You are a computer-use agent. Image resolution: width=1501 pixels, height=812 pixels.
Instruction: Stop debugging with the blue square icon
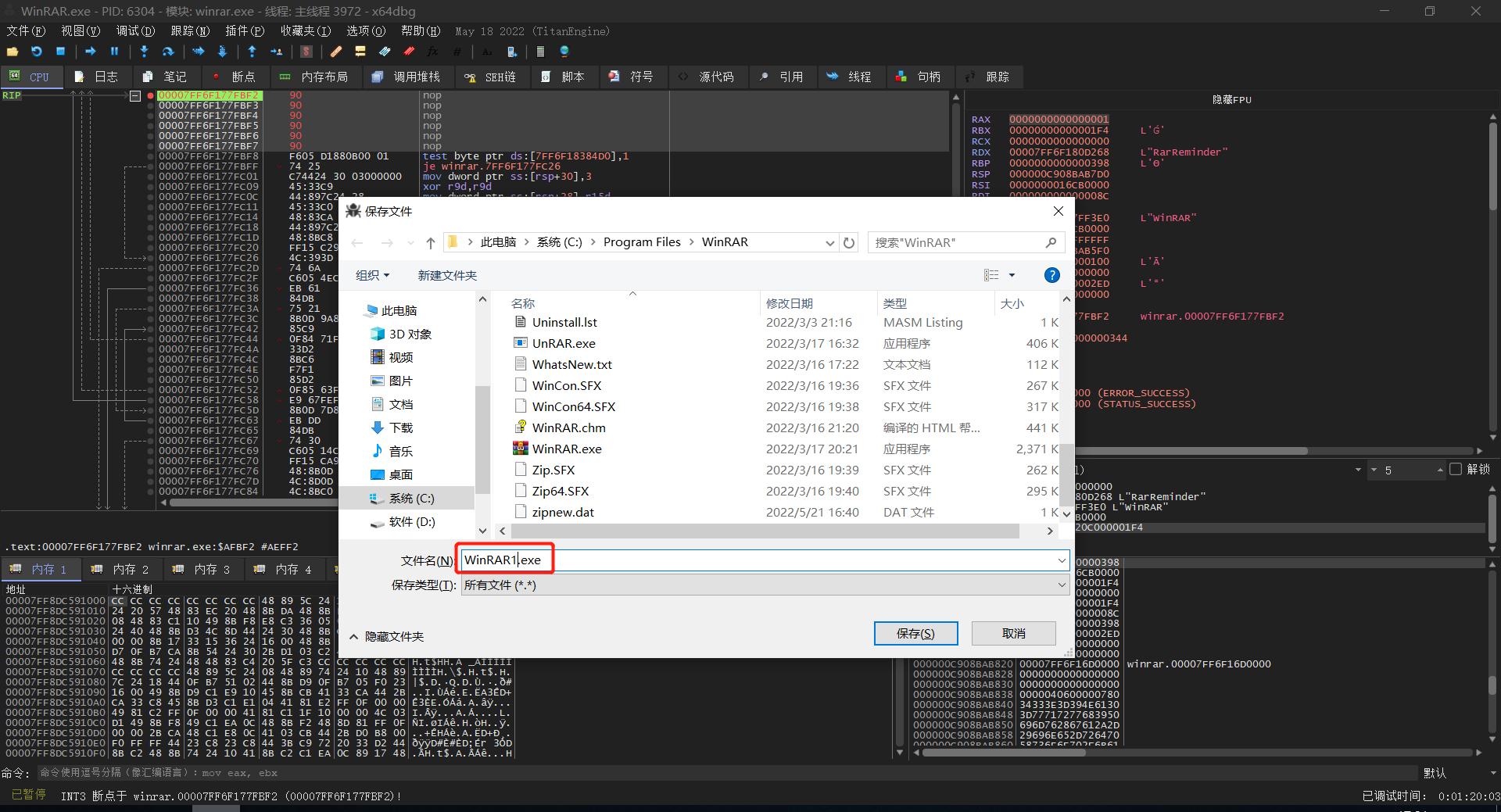click(61, 52)
